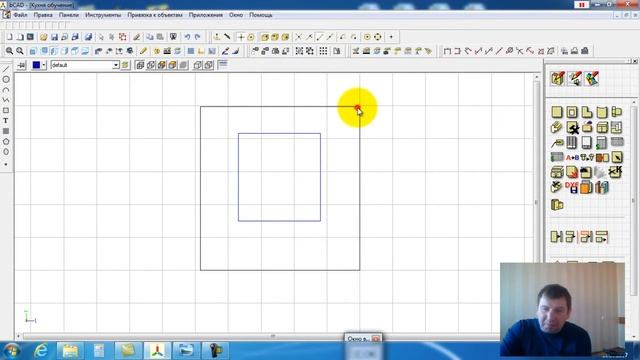Select the Rectangle drawing tool

[x=6, y=111]
